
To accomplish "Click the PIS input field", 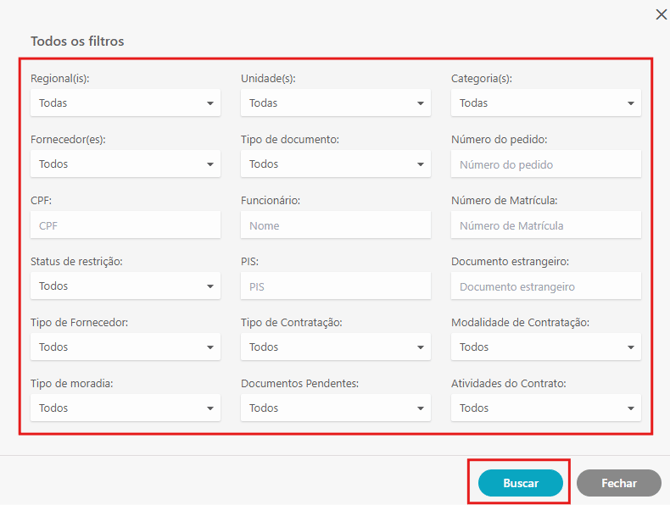I will coord(335,286).
